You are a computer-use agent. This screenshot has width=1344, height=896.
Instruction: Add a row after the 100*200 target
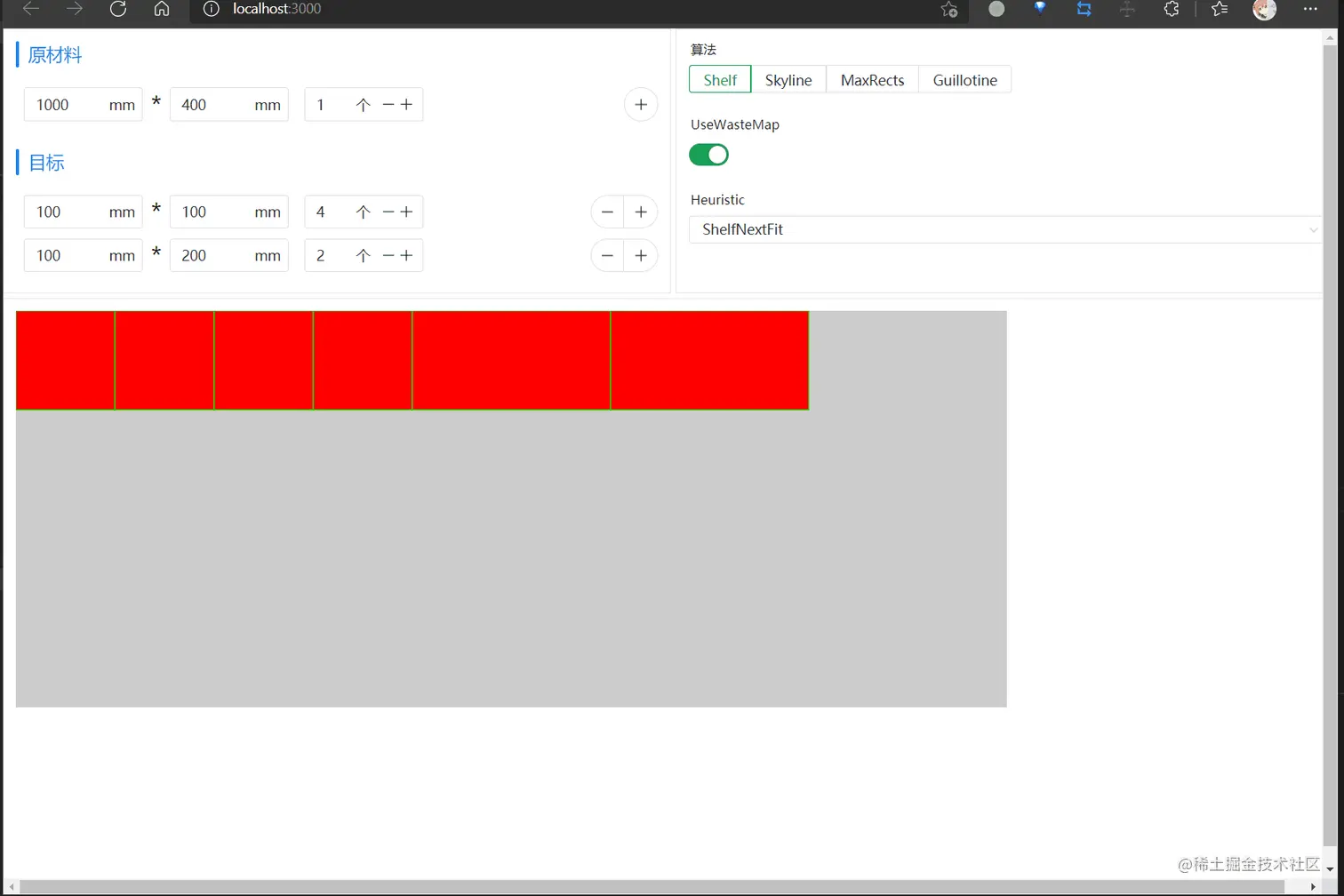point(641,255)
